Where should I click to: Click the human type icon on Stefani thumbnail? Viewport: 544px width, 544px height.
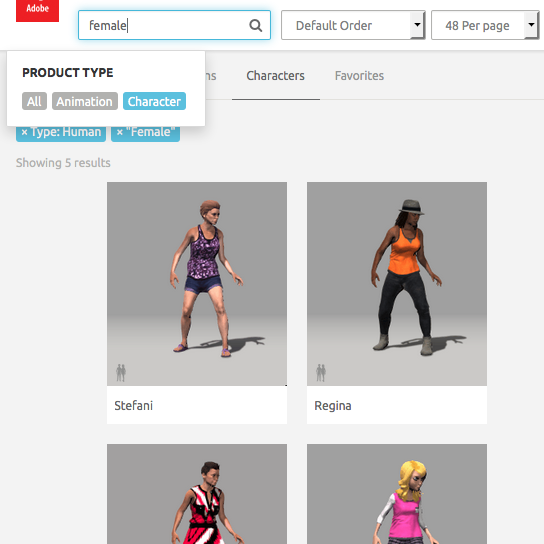[x=121, y=373]
